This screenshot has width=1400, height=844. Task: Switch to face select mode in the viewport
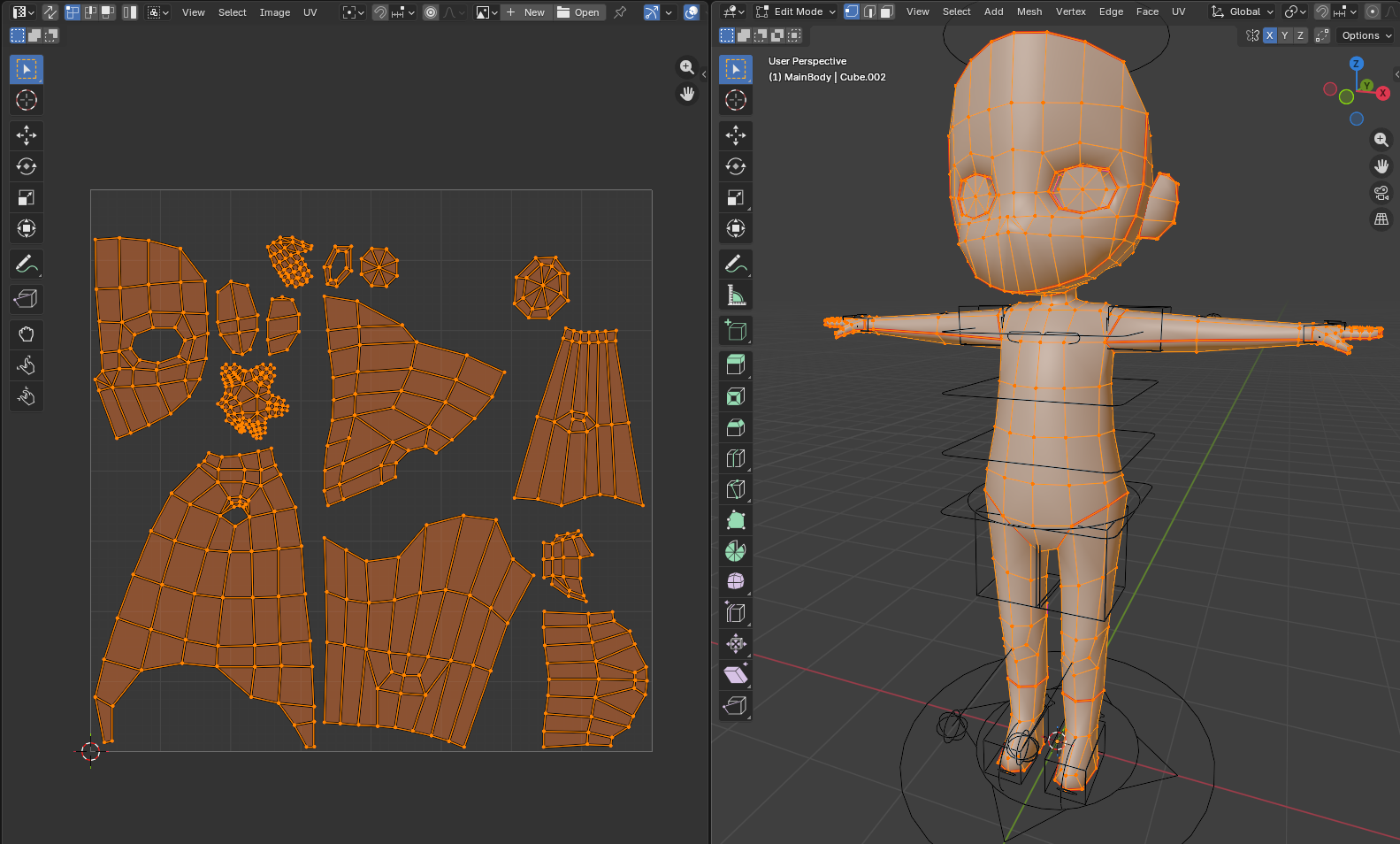886,12
